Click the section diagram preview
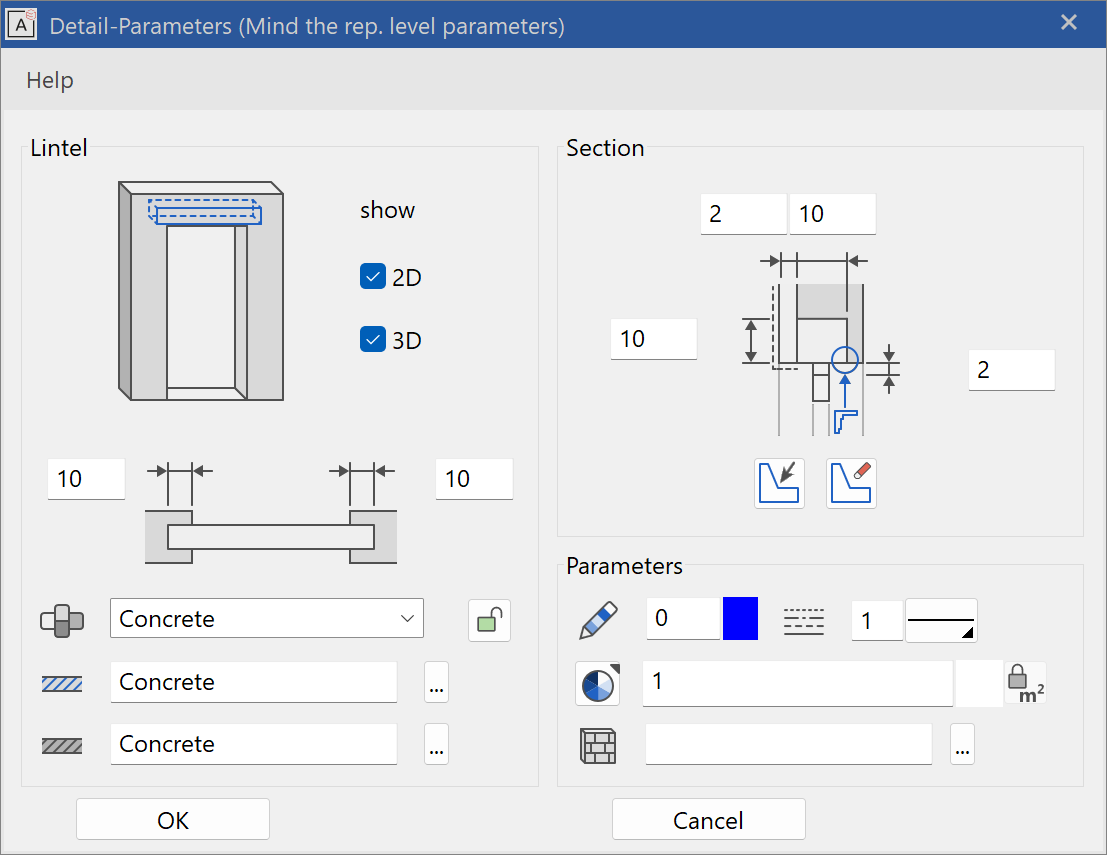The image size is (1107, 855). (x=821, y=344)
